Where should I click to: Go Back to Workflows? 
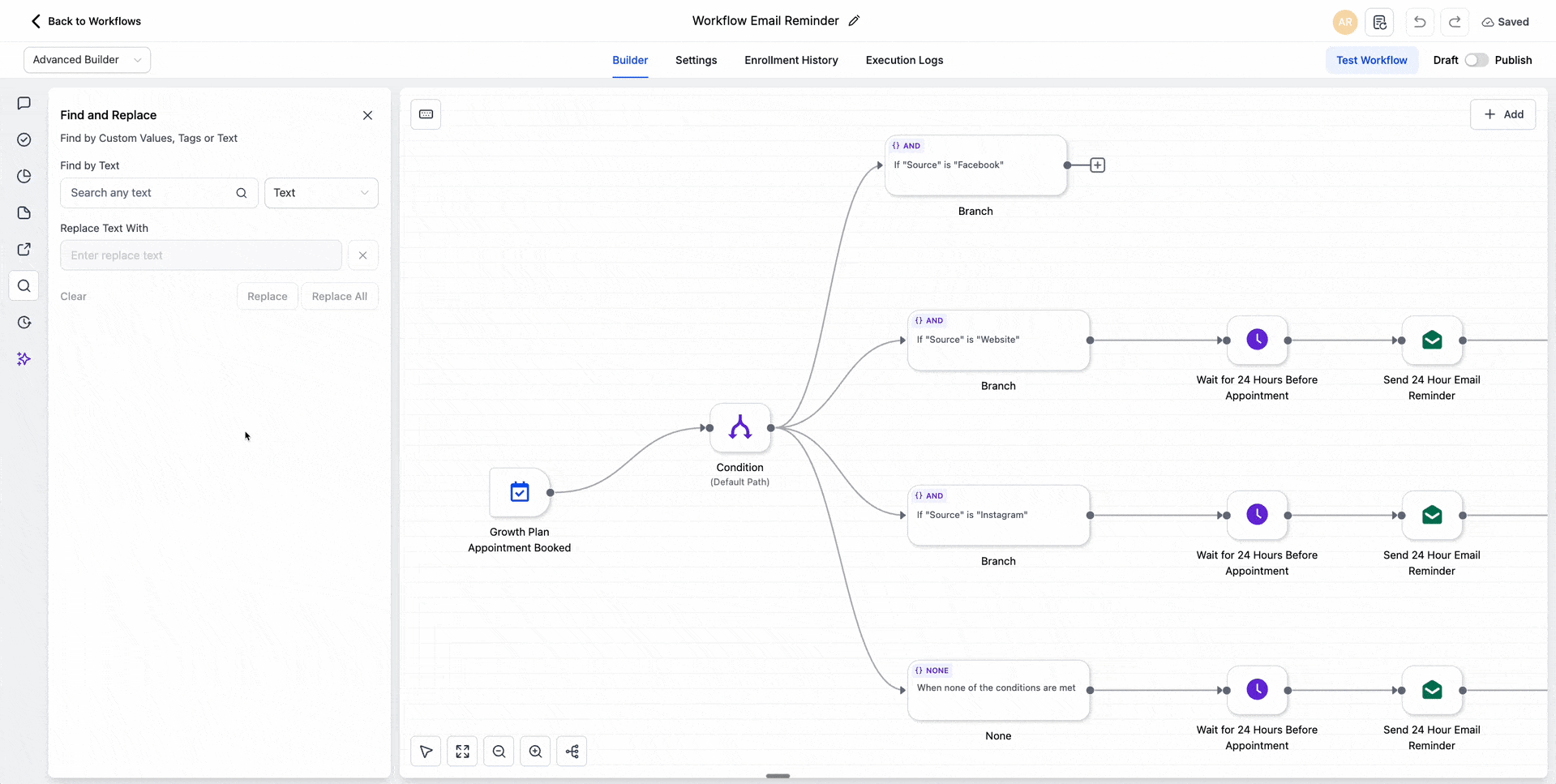(x=85, y=21)
